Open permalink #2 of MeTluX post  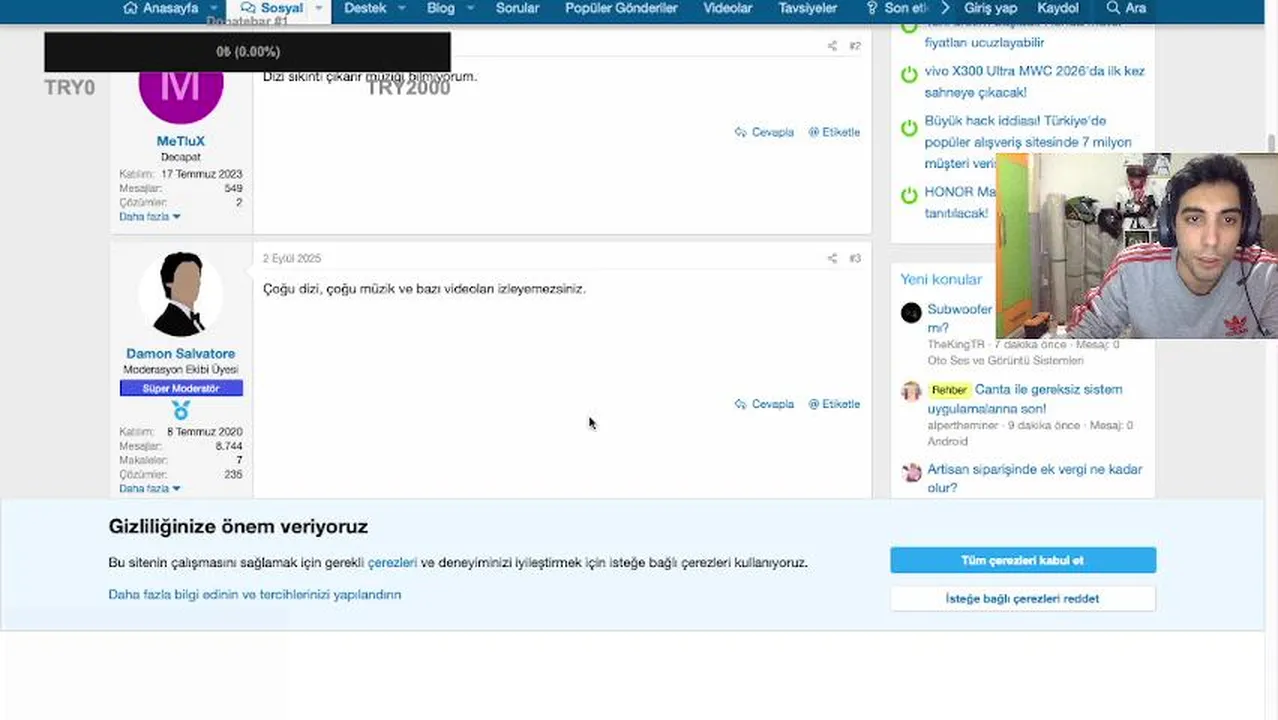(x=855, y=46)
